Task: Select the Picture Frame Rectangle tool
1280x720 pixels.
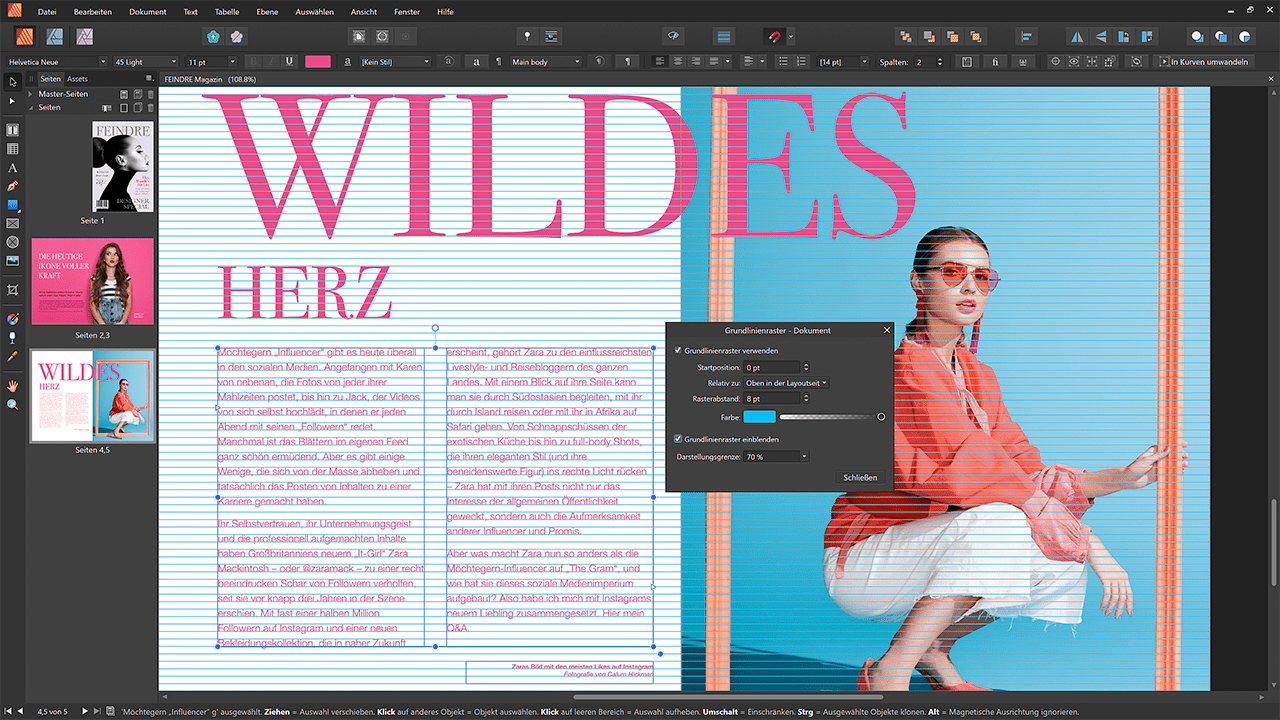Action: click(x=12, y=223)
